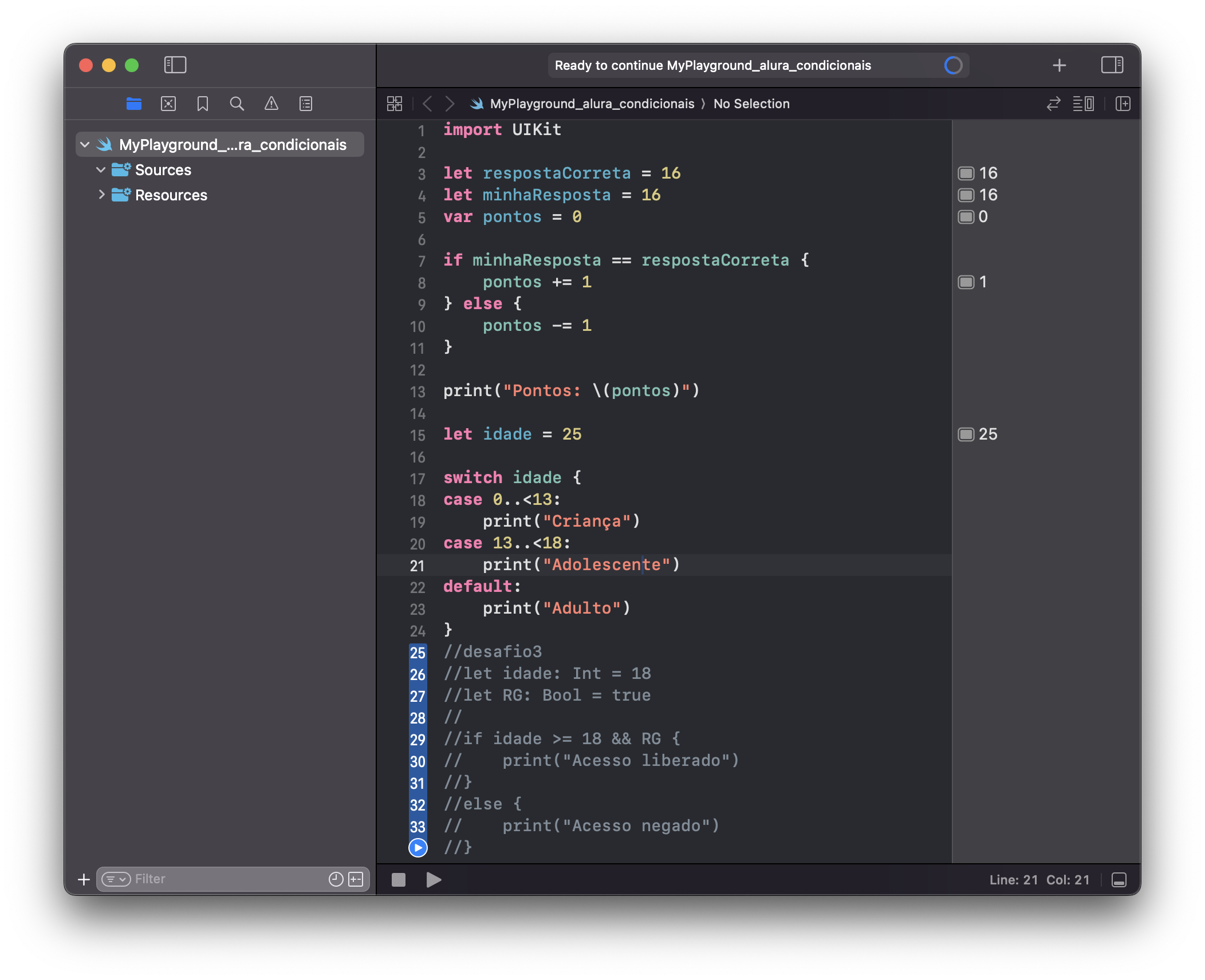Add a new file with plus button
The image size is (1205, 980).
pos(84,879)
